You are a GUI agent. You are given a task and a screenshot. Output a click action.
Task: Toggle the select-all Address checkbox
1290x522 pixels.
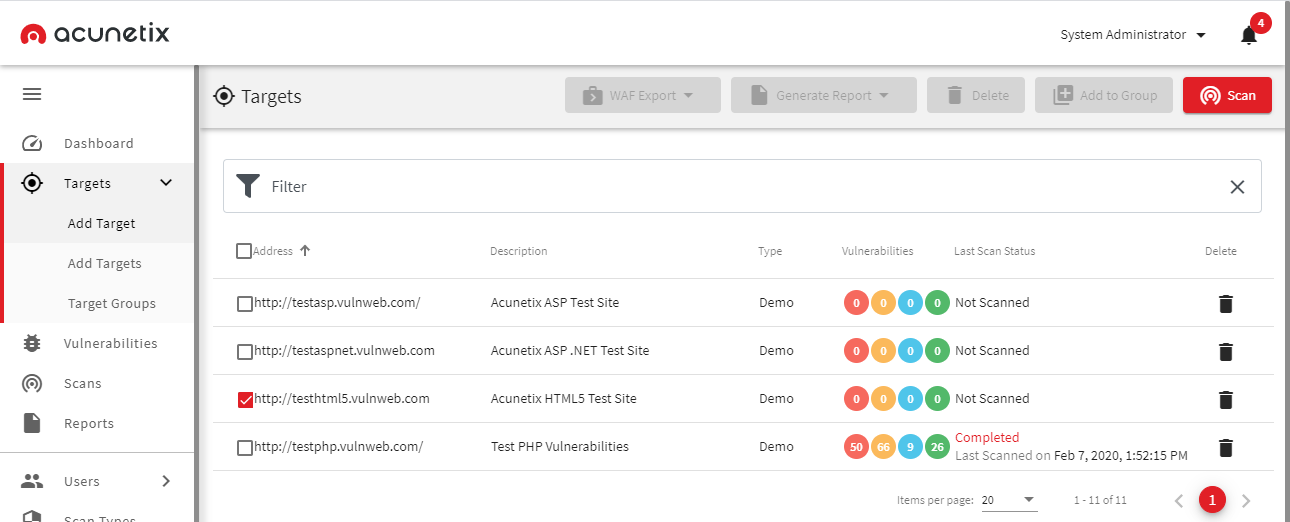[x=244, y=251]
